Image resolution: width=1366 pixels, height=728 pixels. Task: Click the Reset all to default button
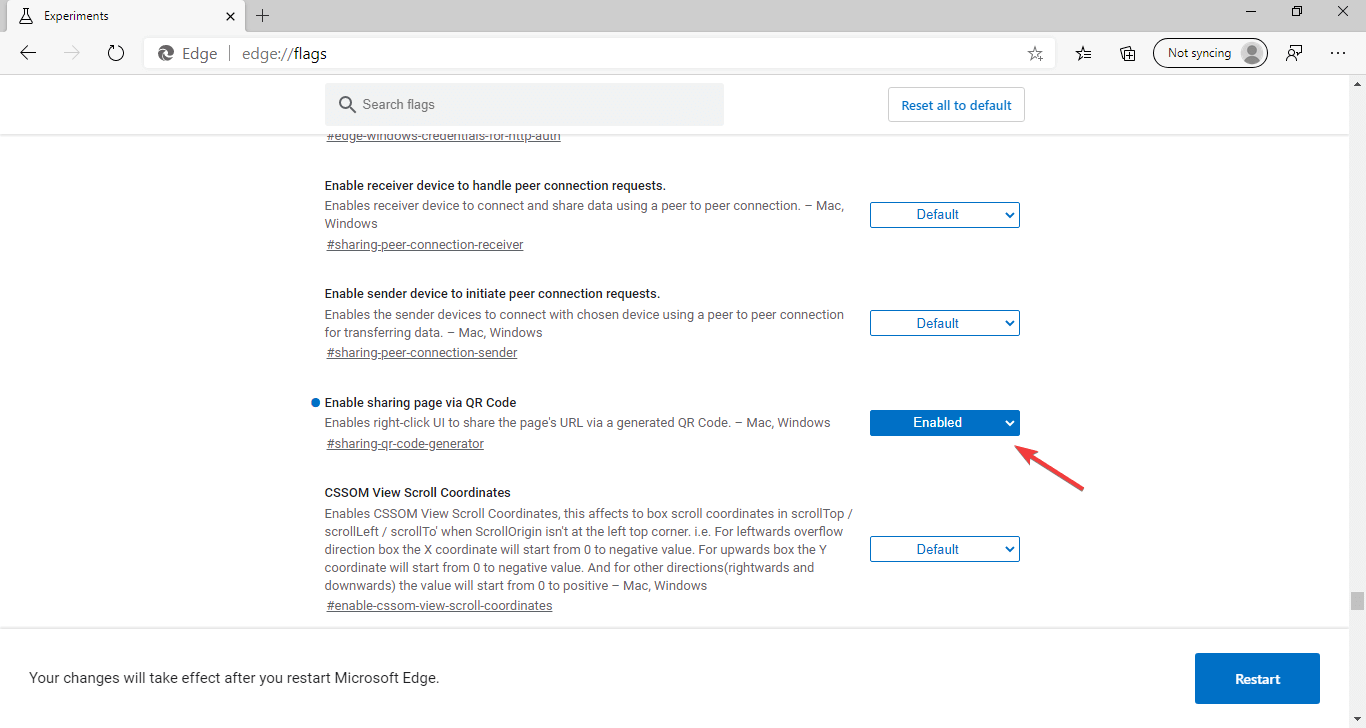point(955,104)
